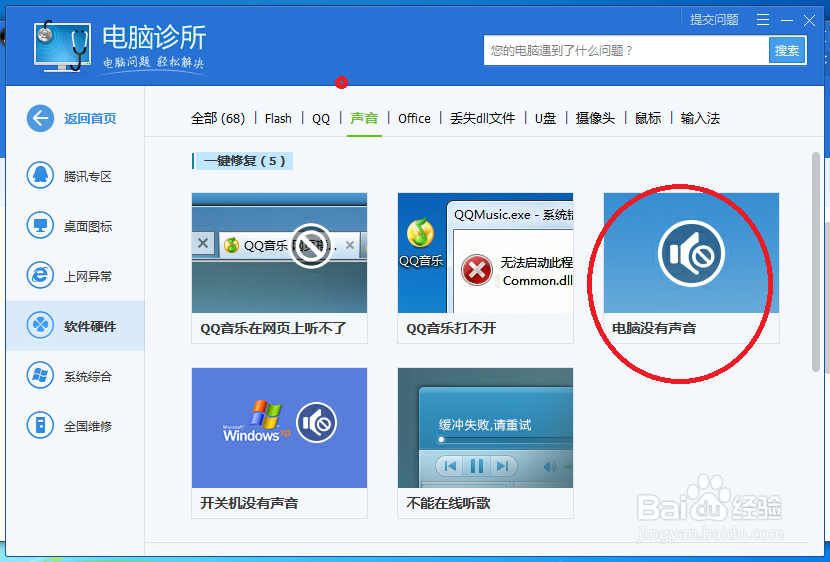Click the 搜索 button
This screenshot has width=830, height=562.
click(787, 50)
